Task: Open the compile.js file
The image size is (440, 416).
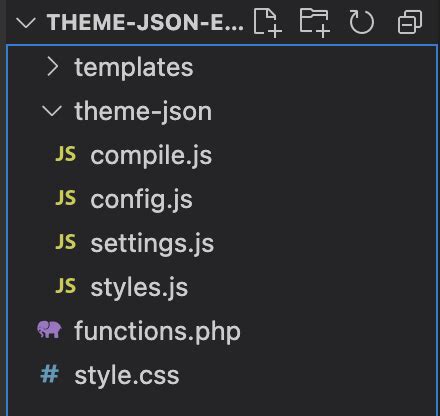Action: (x=151, y=156)
